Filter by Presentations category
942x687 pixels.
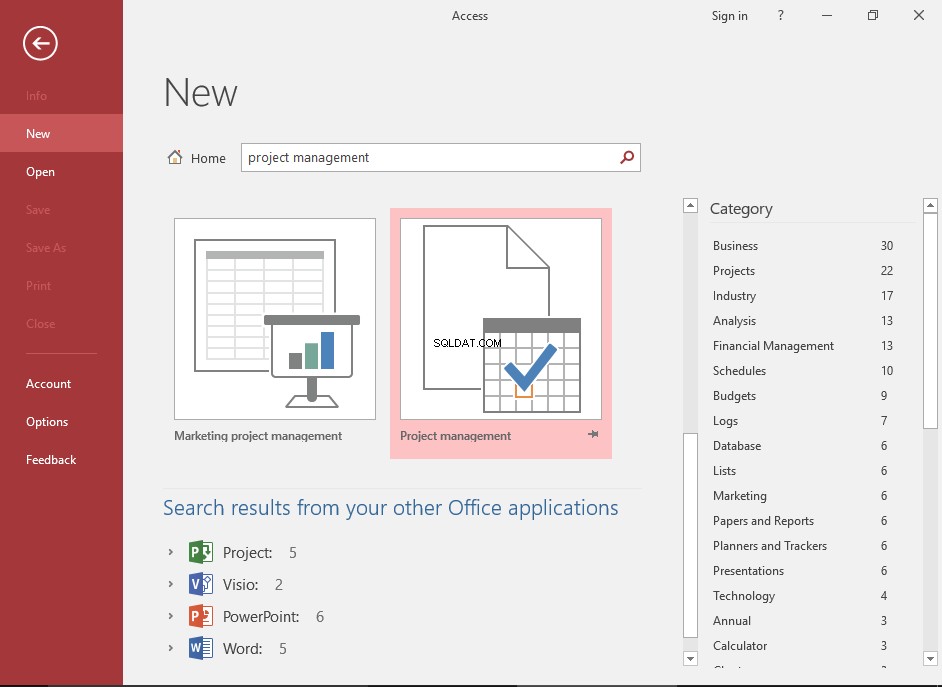coord(803,570)
